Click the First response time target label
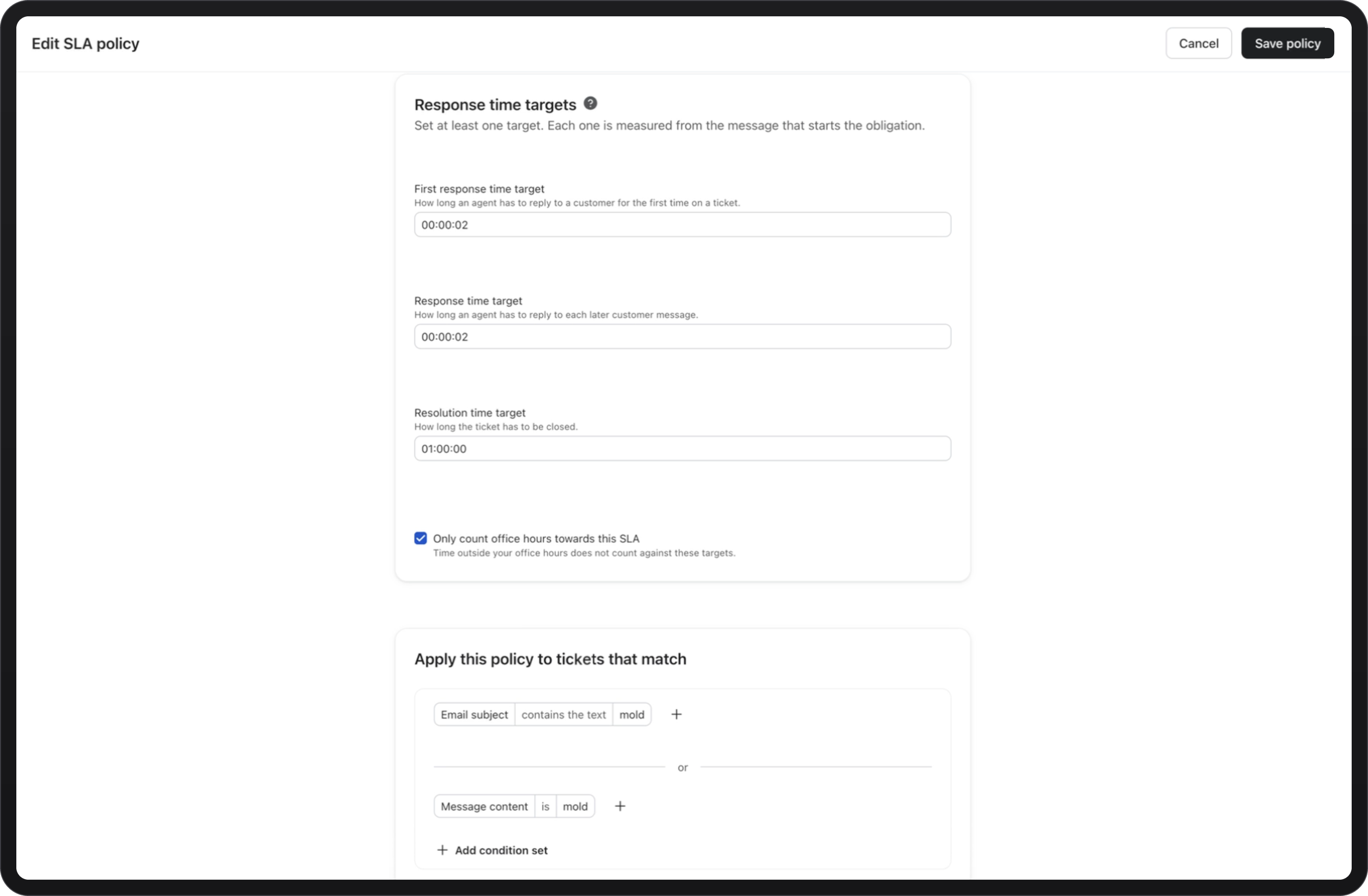The width and height of the screenshot is (1368, 896). (x=479, y=189)
